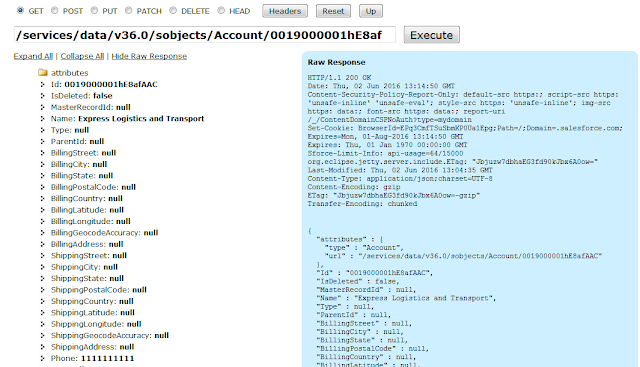Image resolution: width=640 pixels, height=367 pixels.
Task: Expand arrow next to Id field
Action: 42,85
